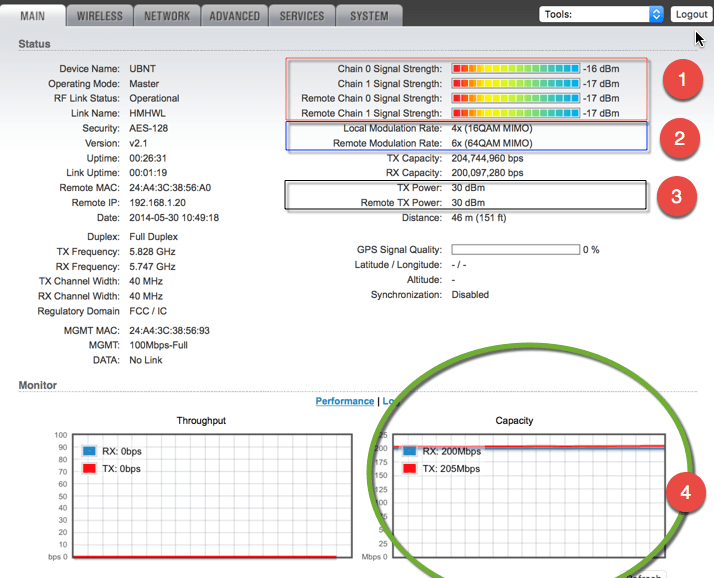The width and height of the screenshot is (714, 578).
Task: Open the NETWORK tab
Action: [167, 16]
